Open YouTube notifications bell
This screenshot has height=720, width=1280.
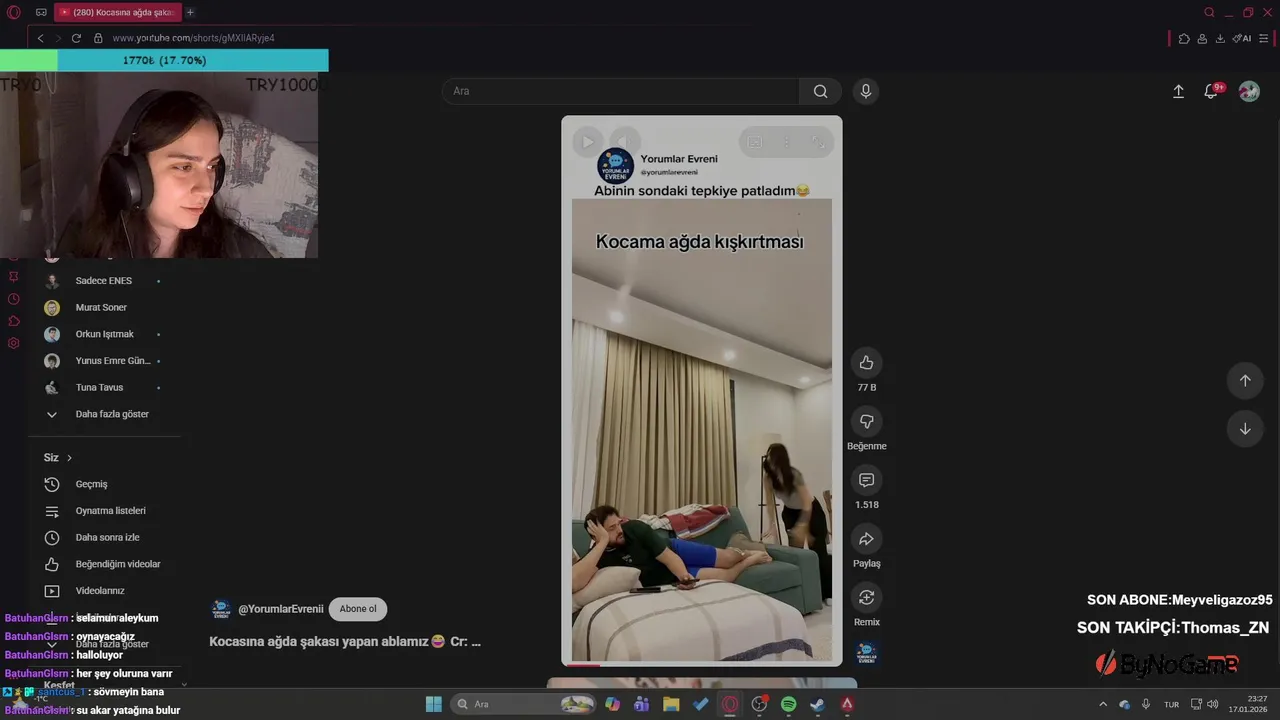[x=1211, y=91]
